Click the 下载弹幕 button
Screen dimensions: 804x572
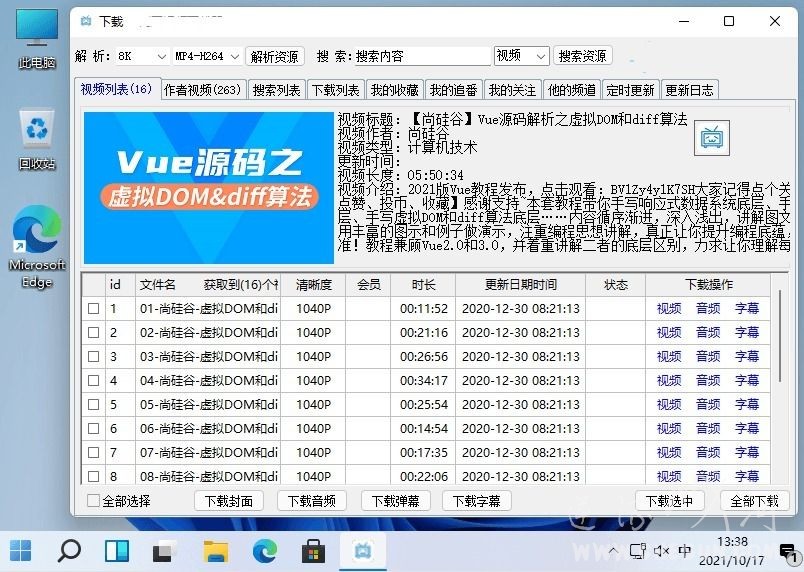[395, 501]
